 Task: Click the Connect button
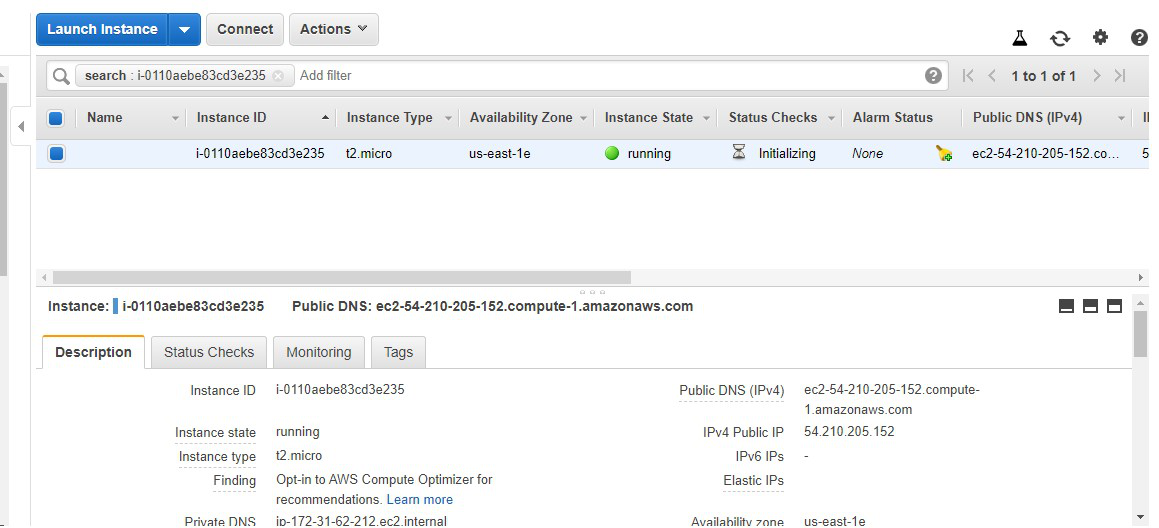pyautogui.click(x=245, y=30)
